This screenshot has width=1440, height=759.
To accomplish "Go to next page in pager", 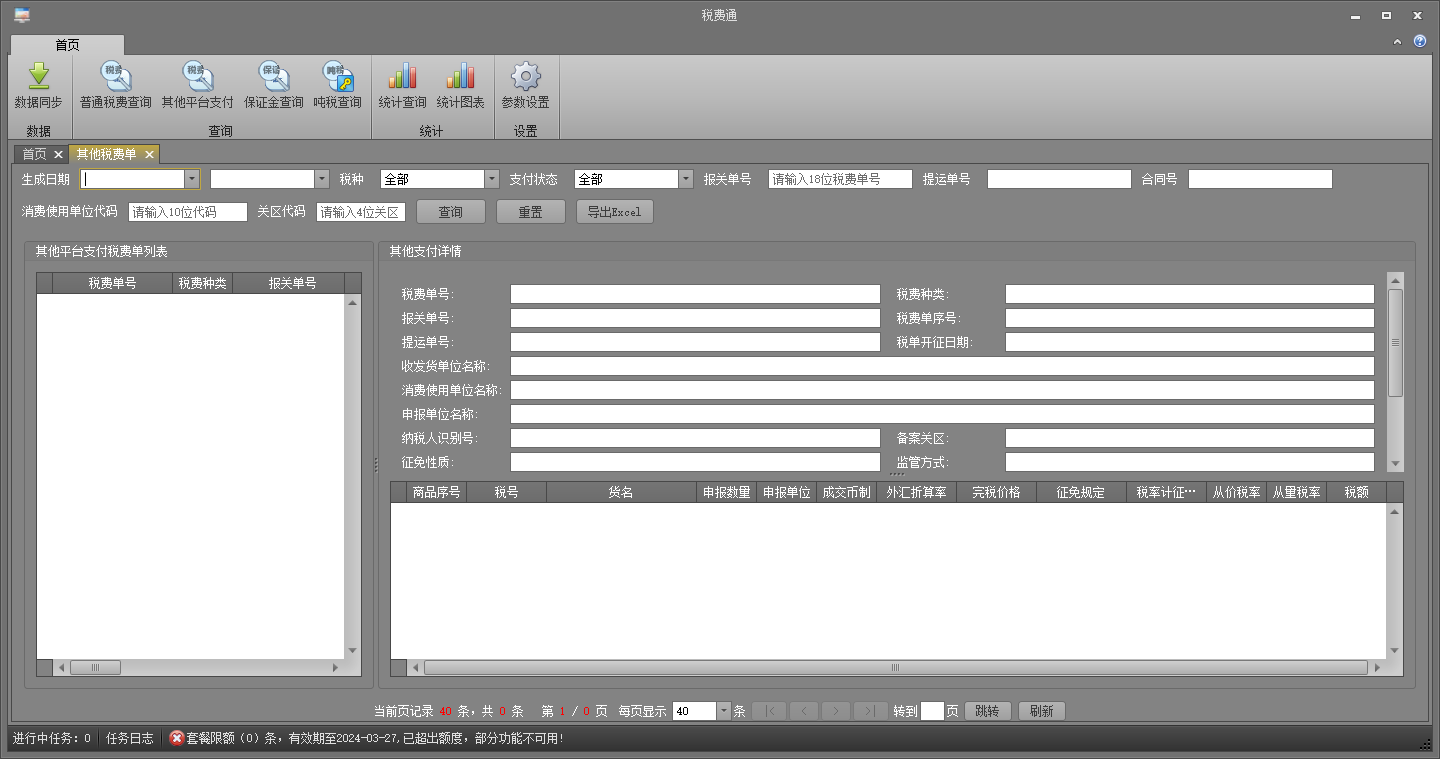I will click(x=836, y=711).
